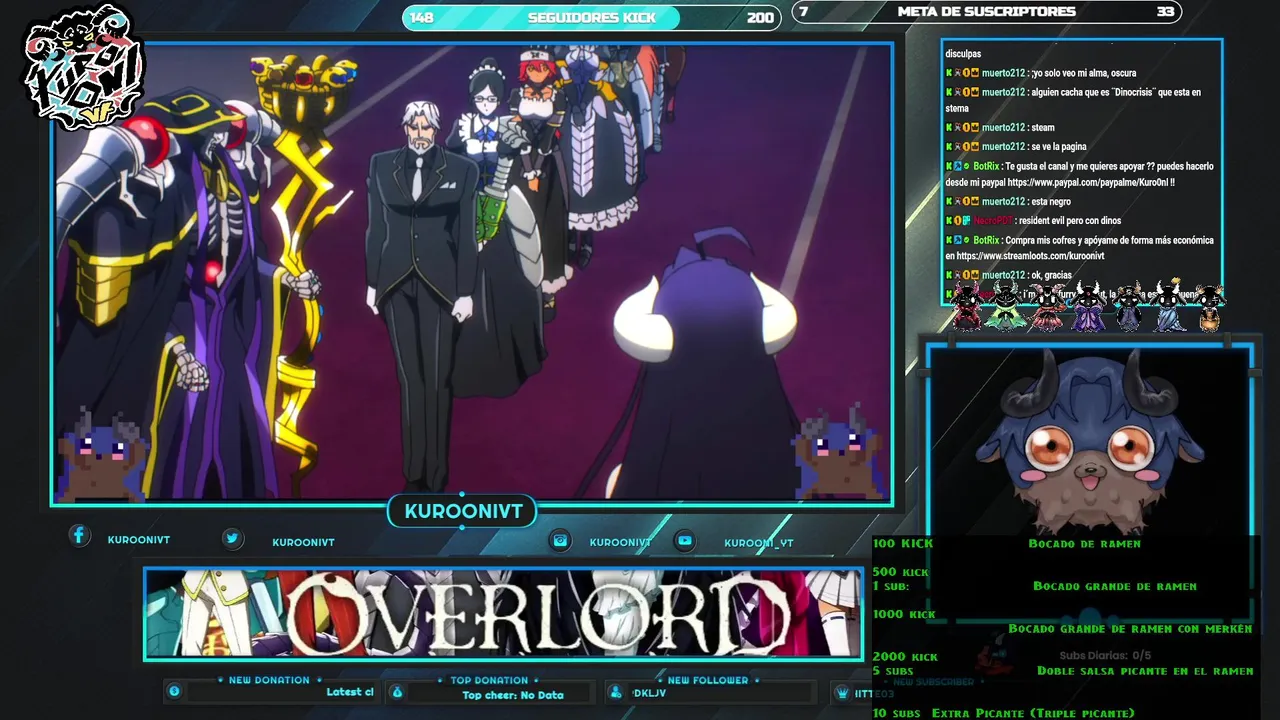Click the Instagram KUROONIVT handle text
The height and width of the screenshot is (720, 1280).
click(x=620, y=543)
